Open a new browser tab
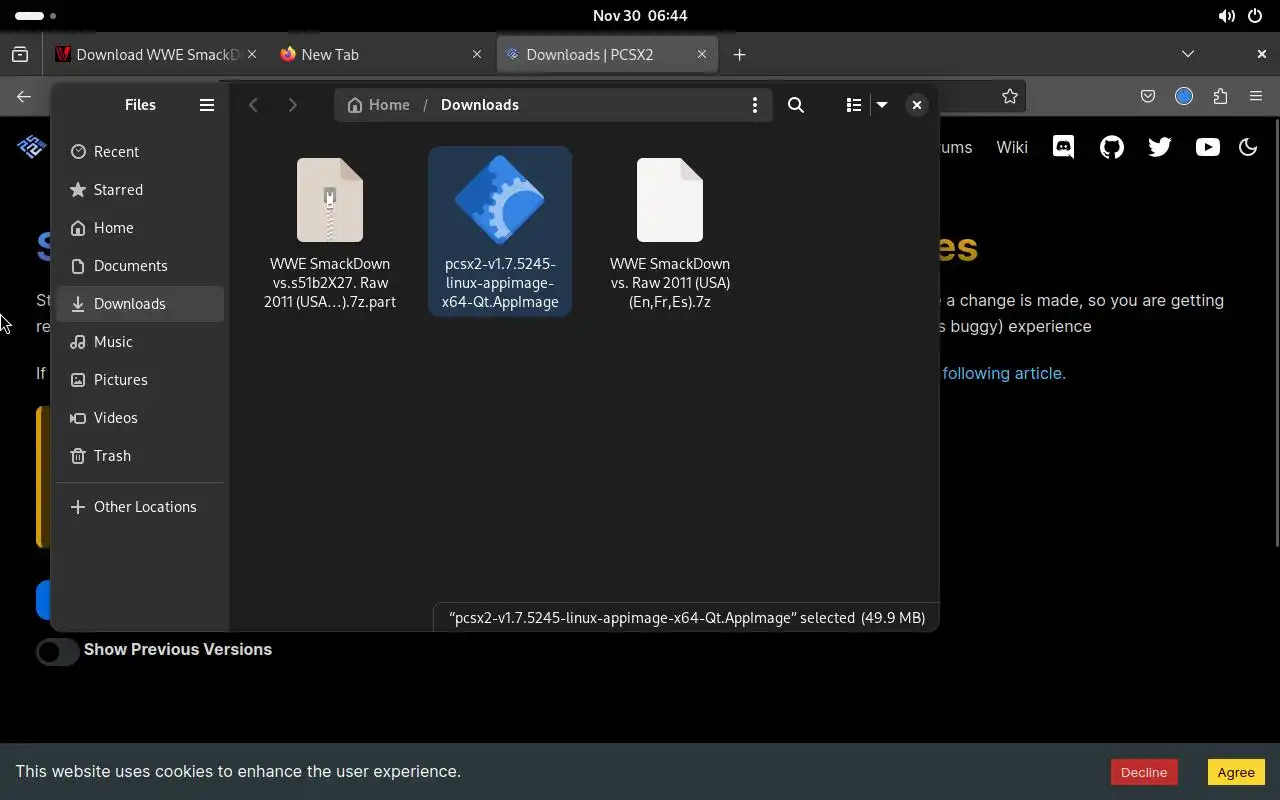Screen dimensions: 1280x800 (739, 55)
